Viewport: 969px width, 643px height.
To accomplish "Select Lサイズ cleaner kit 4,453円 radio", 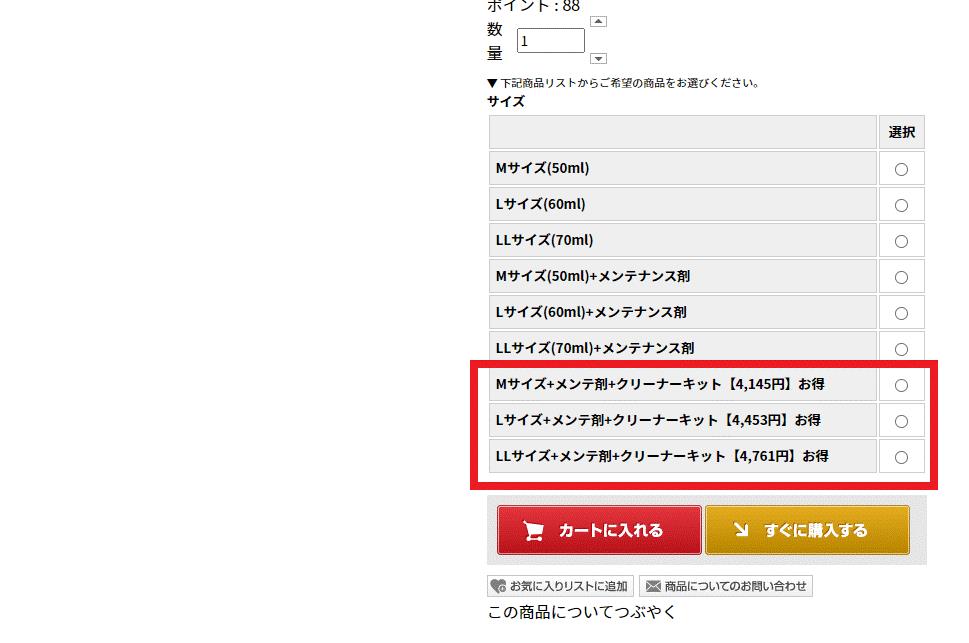I will (901, 421).
